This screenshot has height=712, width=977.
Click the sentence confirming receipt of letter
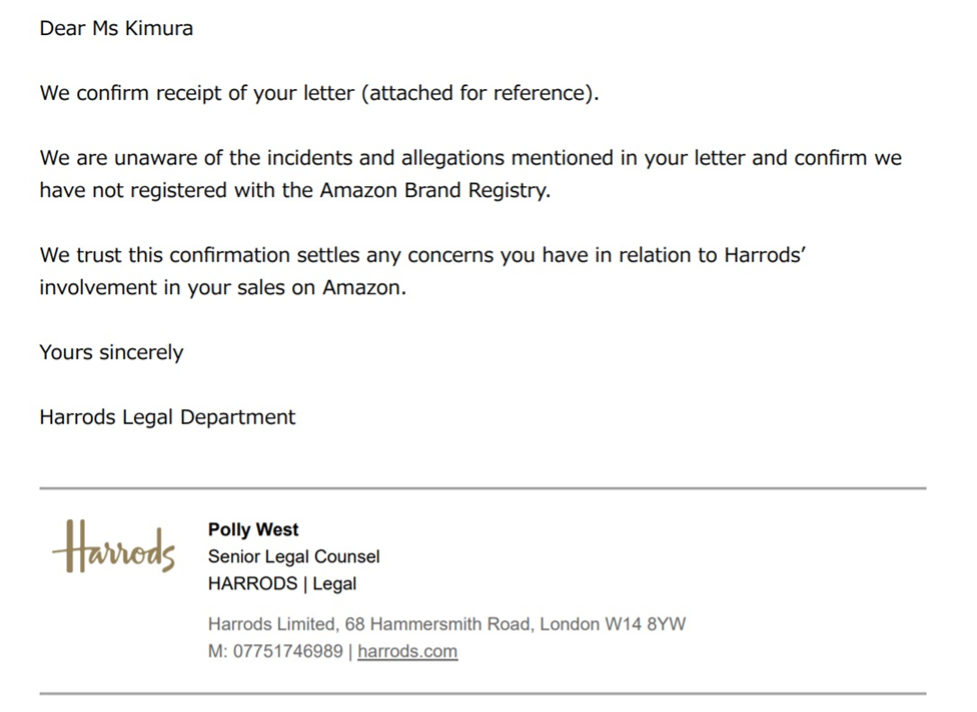pyautogui.click(x=320, y=93)
